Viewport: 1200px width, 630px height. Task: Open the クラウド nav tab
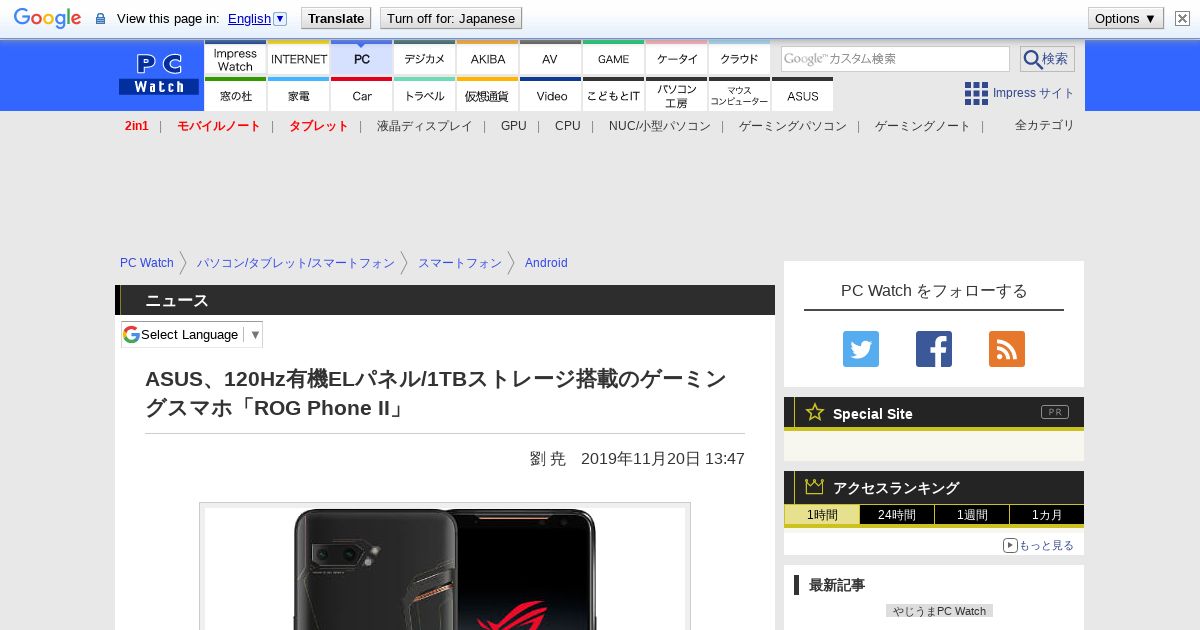(740, 58)
